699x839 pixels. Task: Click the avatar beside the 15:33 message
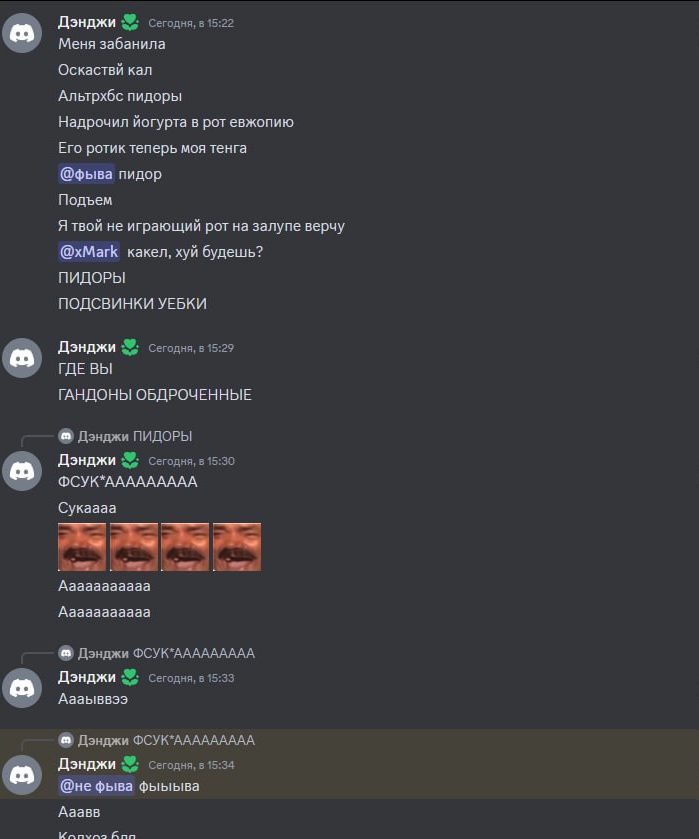point(22,688)
